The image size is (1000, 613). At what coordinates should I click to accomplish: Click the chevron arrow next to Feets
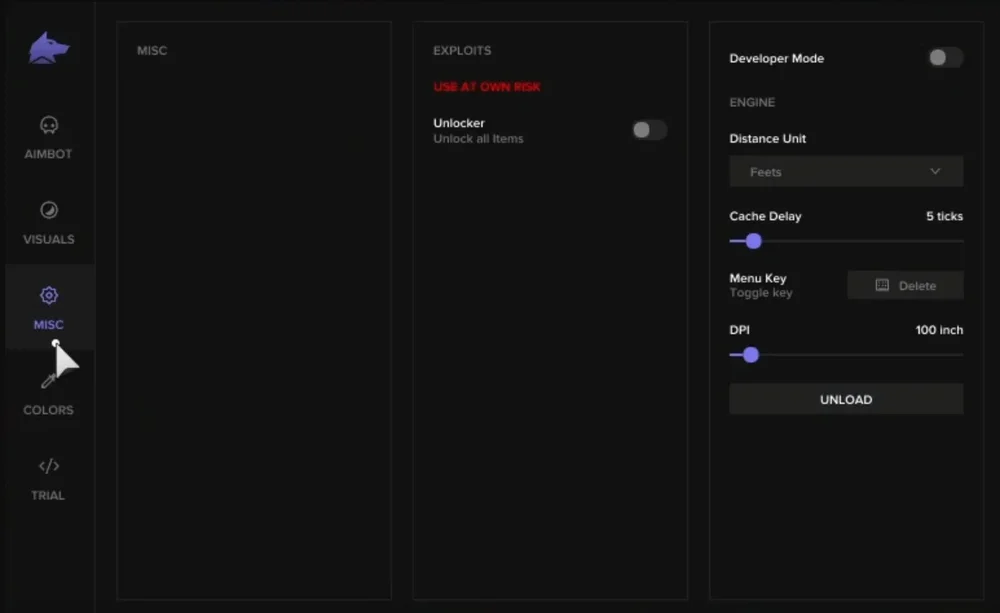(935, 172)
